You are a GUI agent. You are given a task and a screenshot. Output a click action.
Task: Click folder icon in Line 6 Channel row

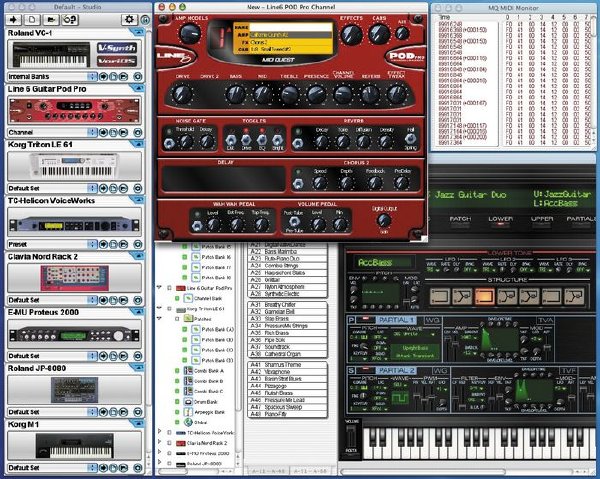tap(123, 132)
